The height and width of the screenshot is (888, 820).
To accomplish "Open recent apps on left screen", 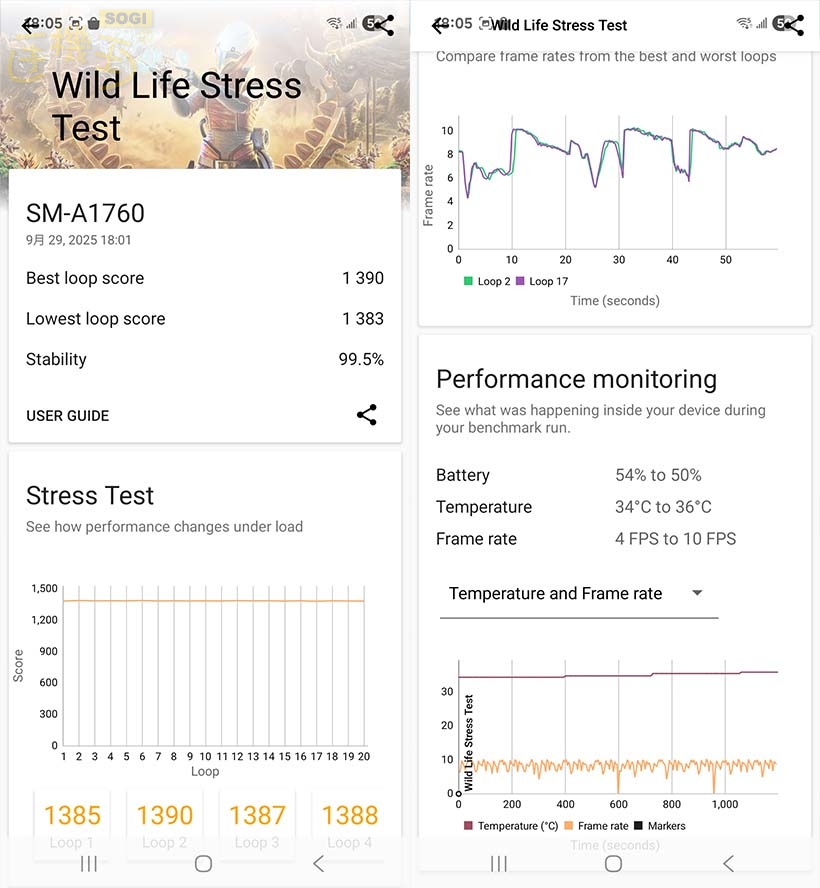I will tap(89, 863).
